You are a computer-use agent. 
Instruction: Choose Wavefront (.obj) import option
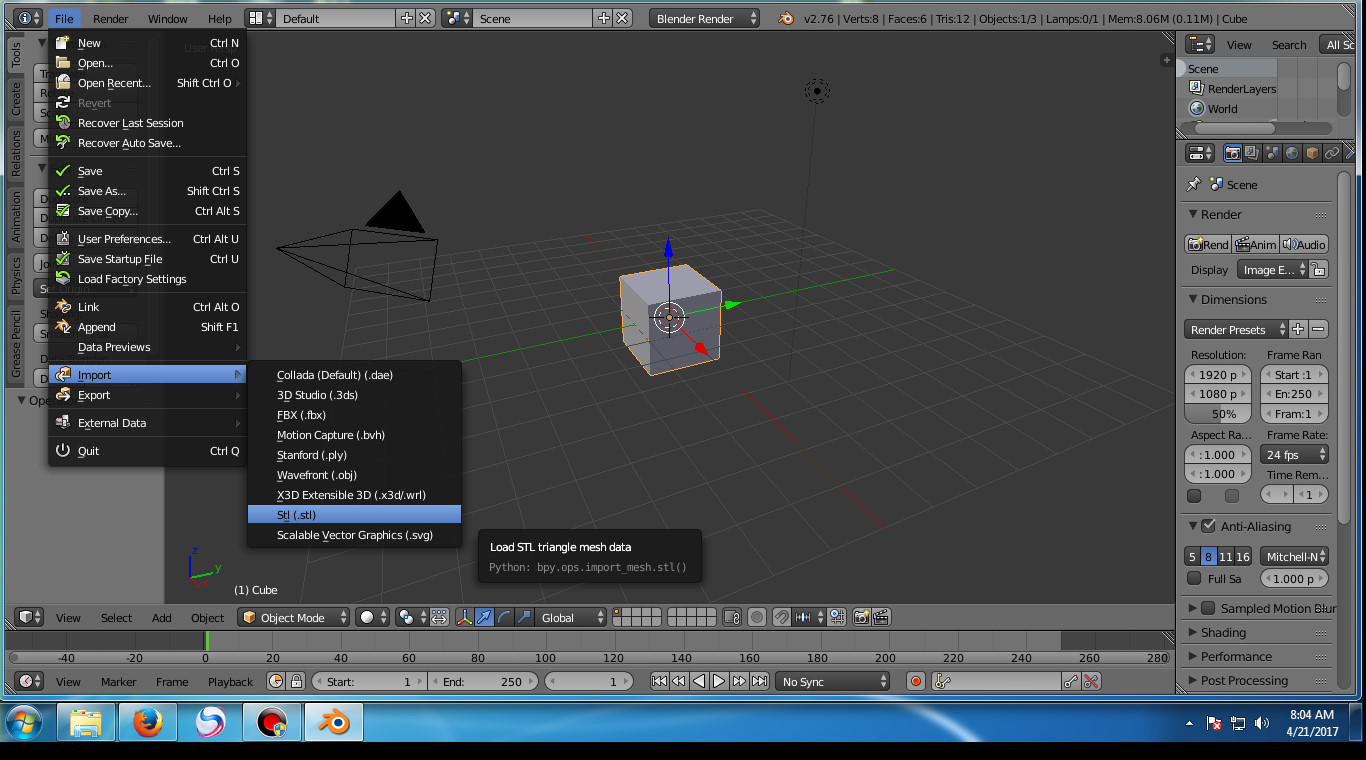click(x=354, y=474)
